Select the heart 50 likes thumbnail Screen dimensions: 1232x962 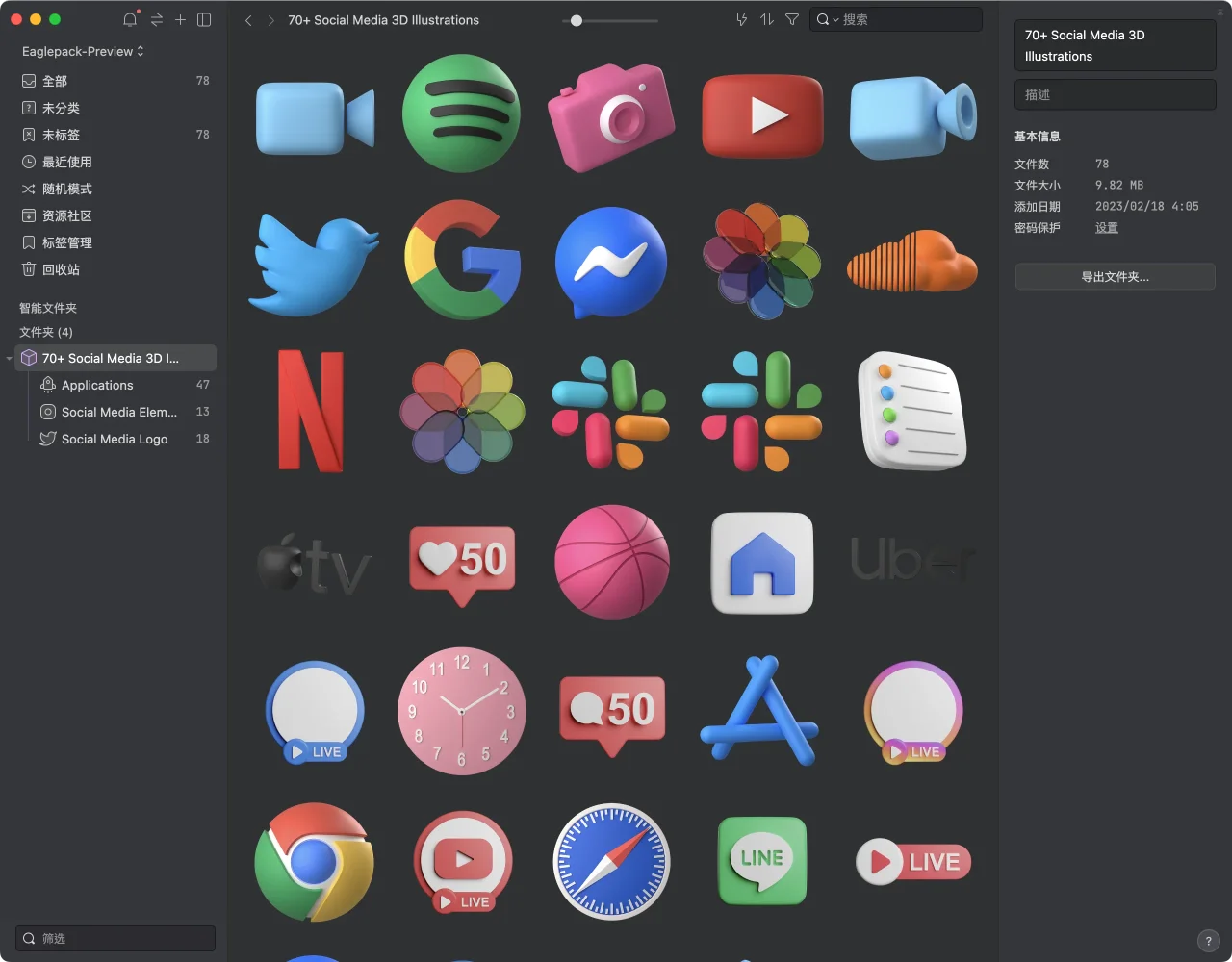coord(463,565)
